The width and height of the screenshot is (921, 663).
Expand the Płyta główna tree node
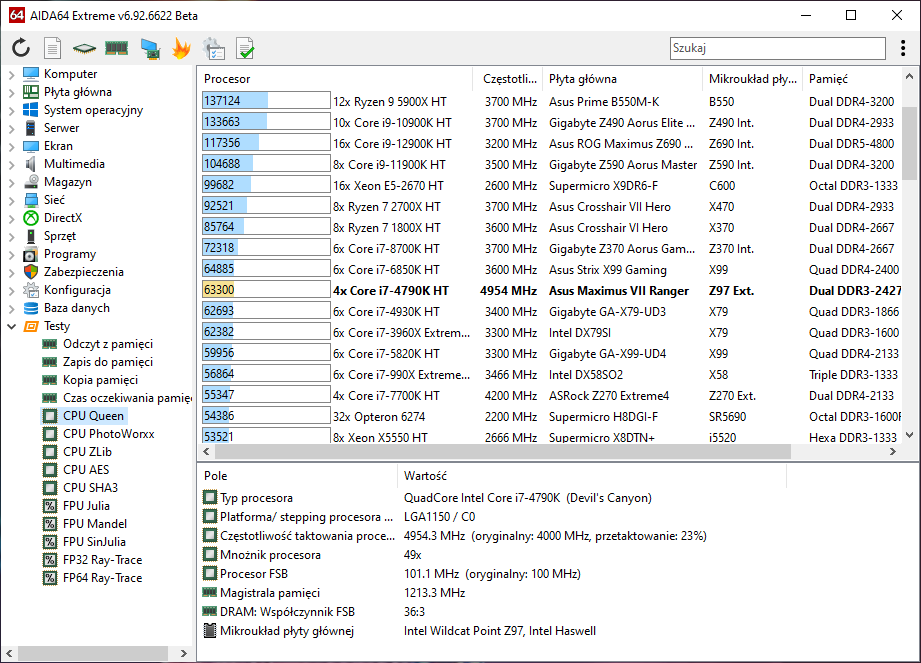click(x=12, y=92)
